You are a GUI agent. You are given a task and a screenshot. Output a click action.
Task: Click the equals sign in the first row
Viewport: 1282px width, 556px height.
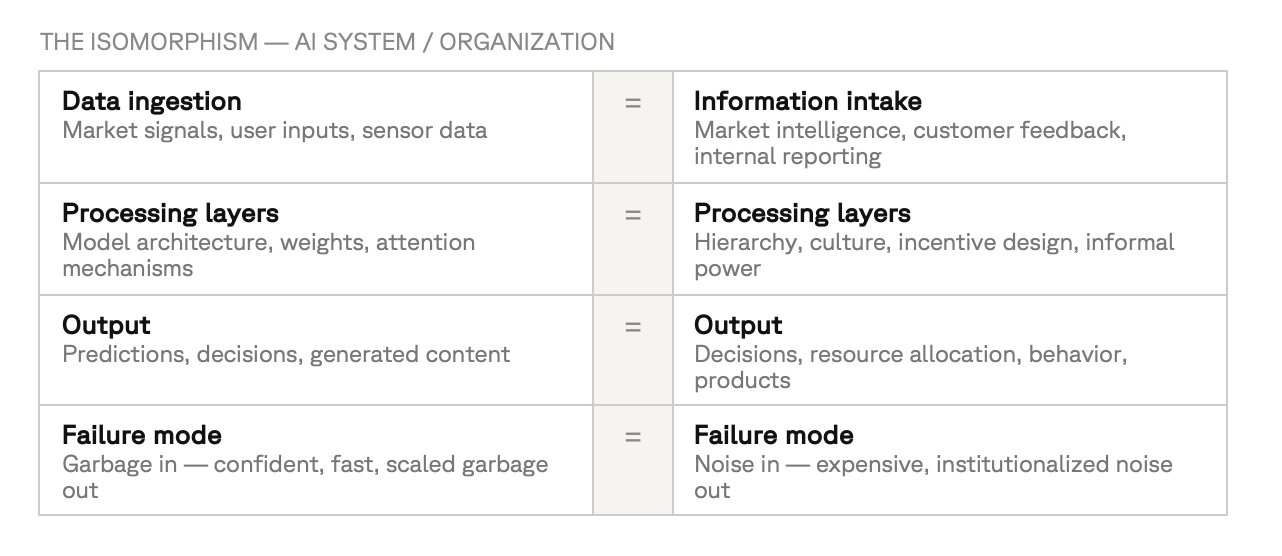pos(633,102)
